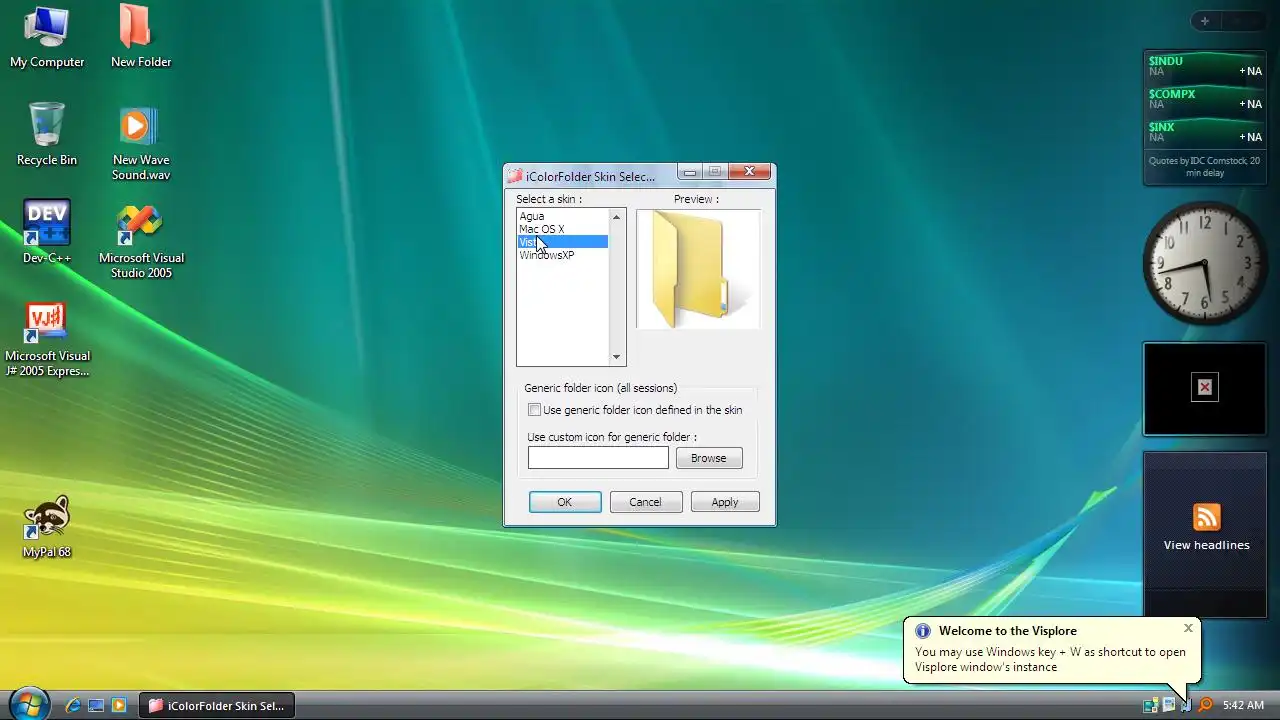
Task: Select the New Folder desktop icon
Action: pyautogui.click(x=140, y=38)
